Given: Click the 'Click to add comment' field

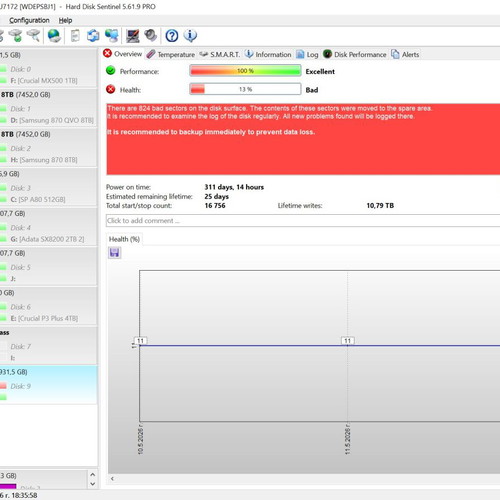Looking at the screenshot, I should coord(303,221).
